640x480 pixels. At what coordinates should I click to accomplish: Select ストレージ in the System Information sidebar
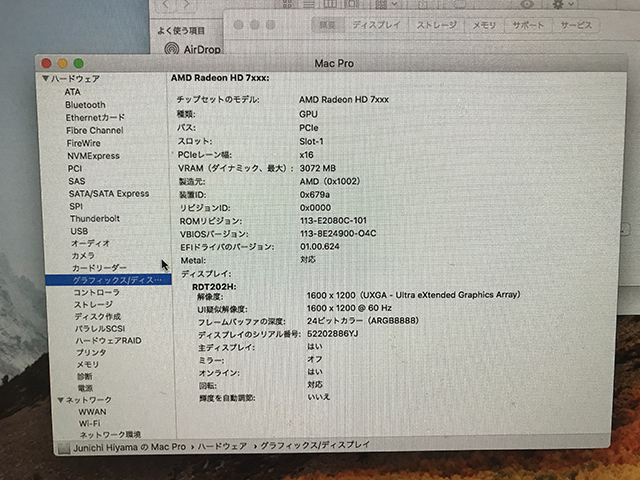point(93,304)
